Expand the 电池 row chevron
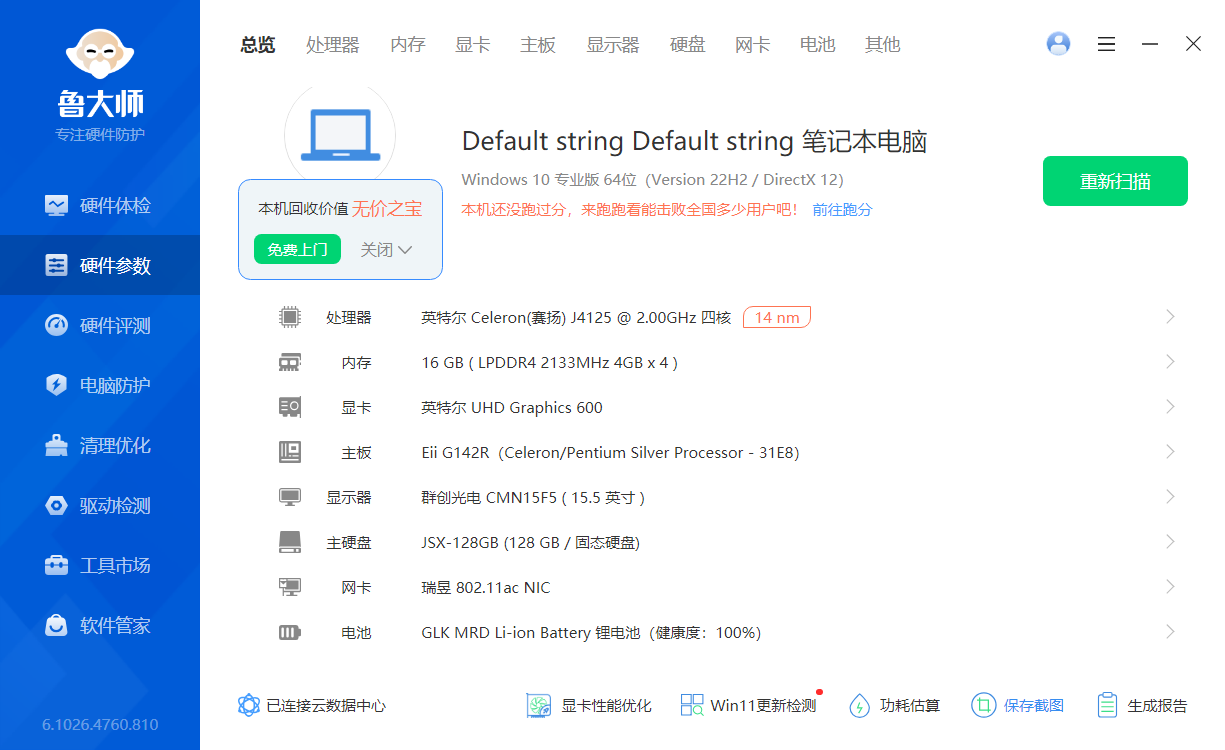1225x750 pixels. tap(1170, 632)
